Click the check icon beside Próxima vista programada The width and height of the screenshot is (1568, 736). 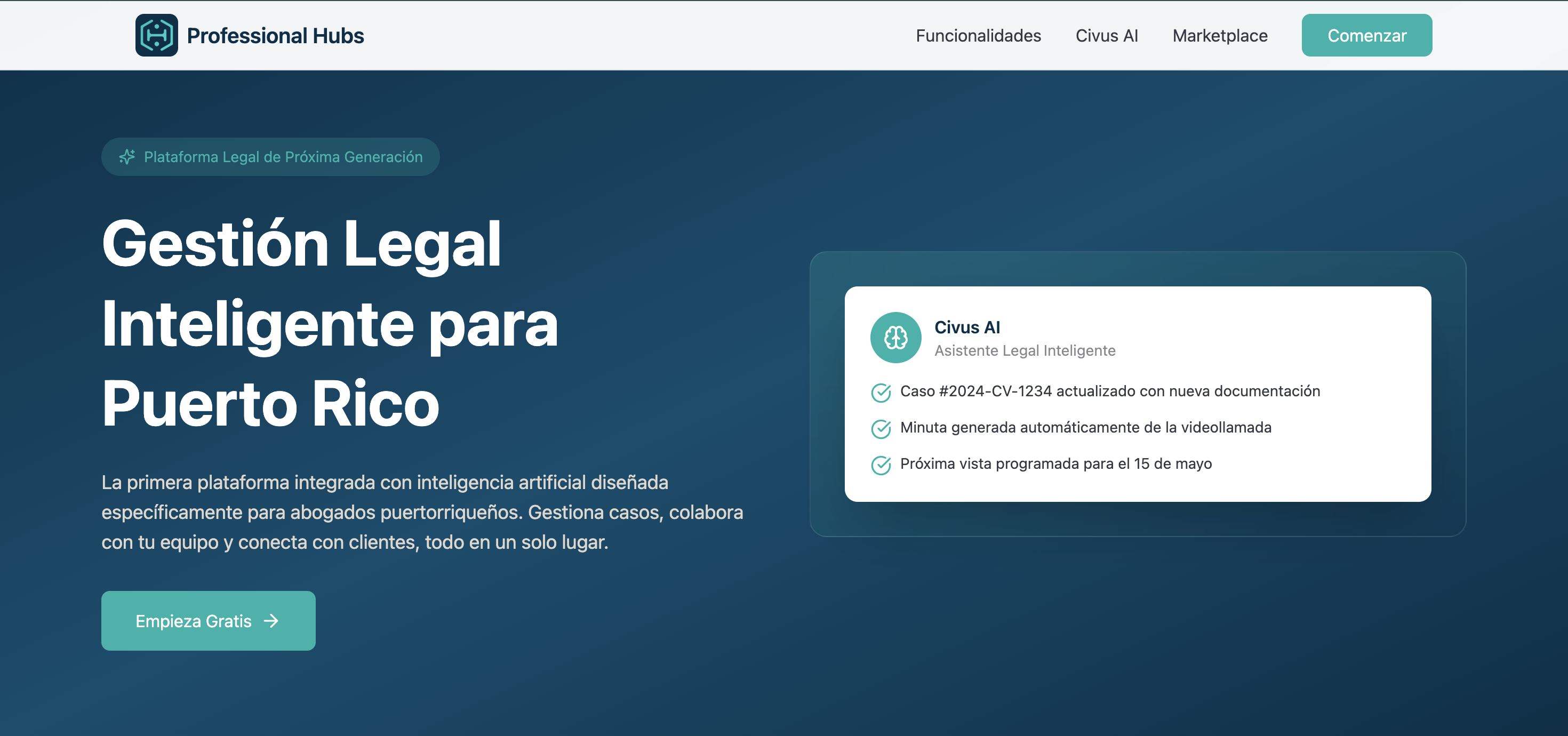point(881,465)
